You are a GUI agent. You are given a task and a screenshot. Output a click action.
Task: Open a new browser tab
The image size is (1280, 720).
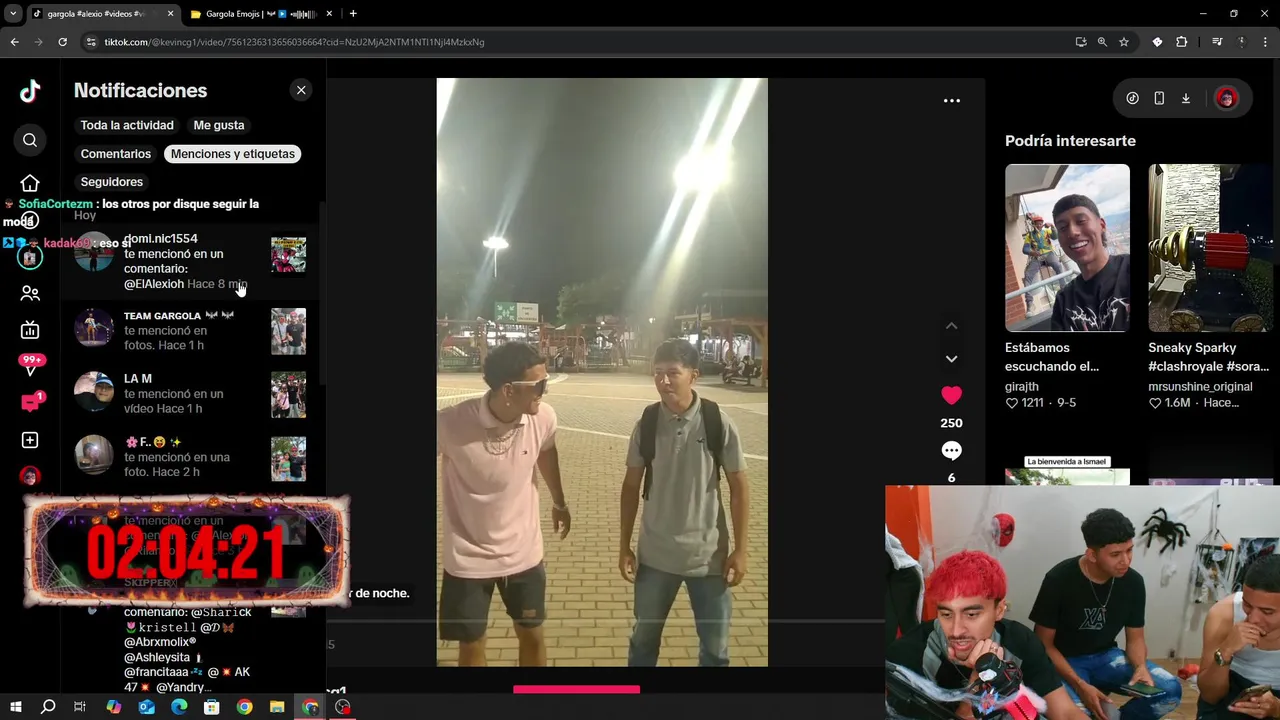353,14
